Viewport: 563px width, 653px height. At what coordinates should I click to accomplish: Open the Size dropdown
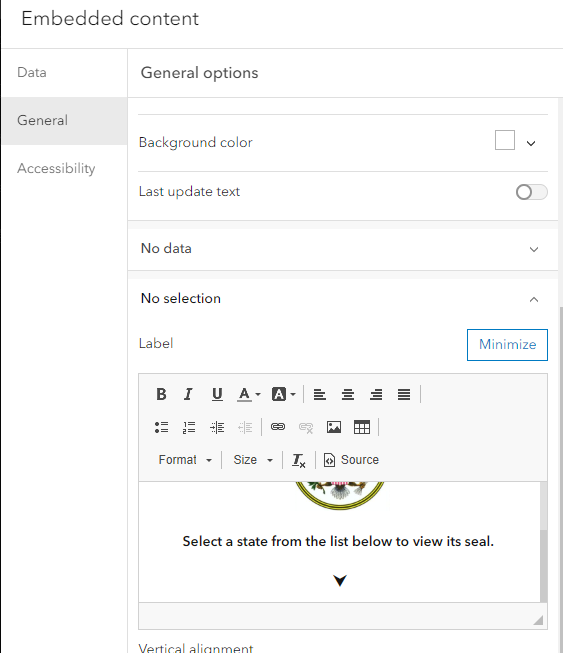point(253,460)
